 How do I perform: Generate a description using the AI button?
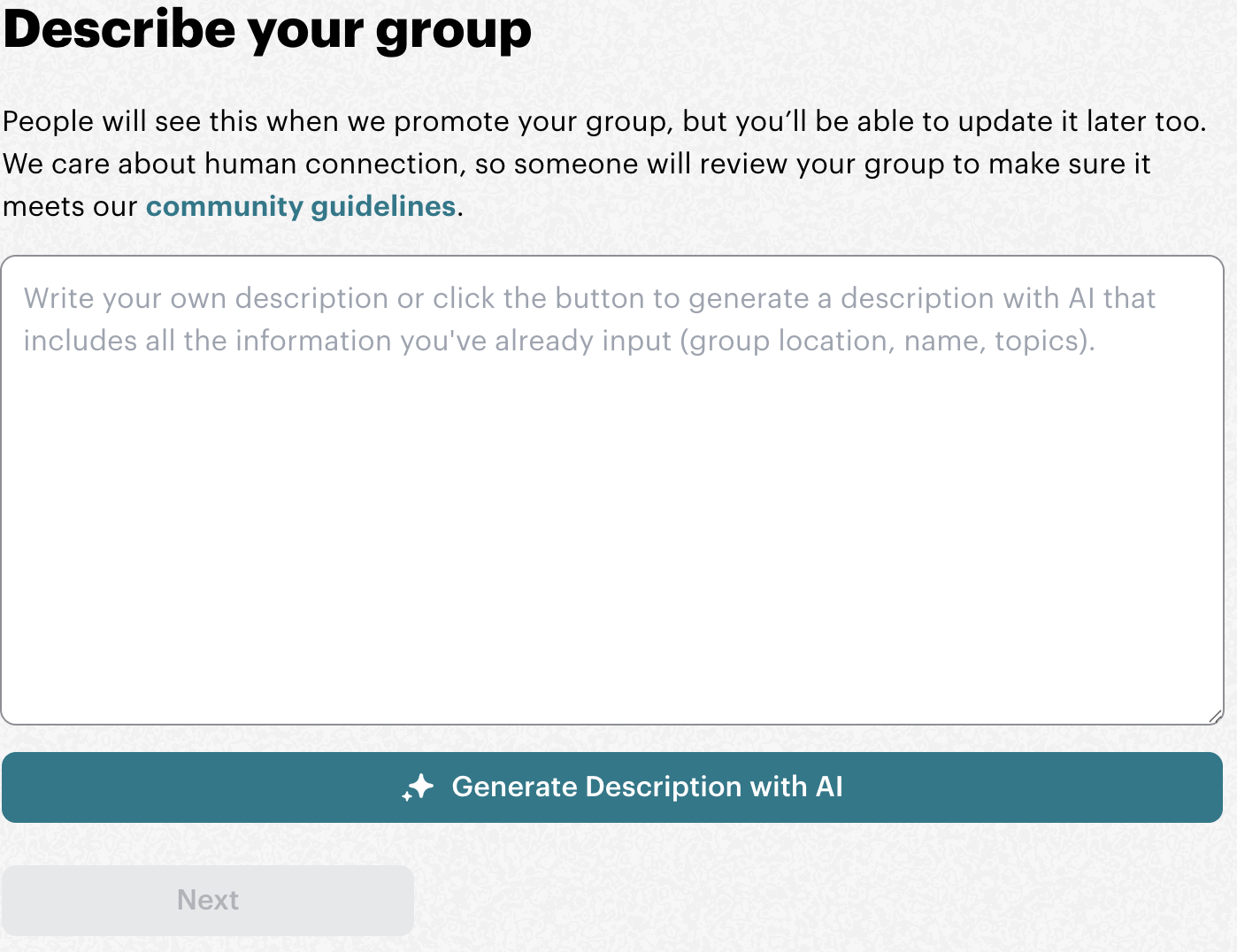pos(618,787)
